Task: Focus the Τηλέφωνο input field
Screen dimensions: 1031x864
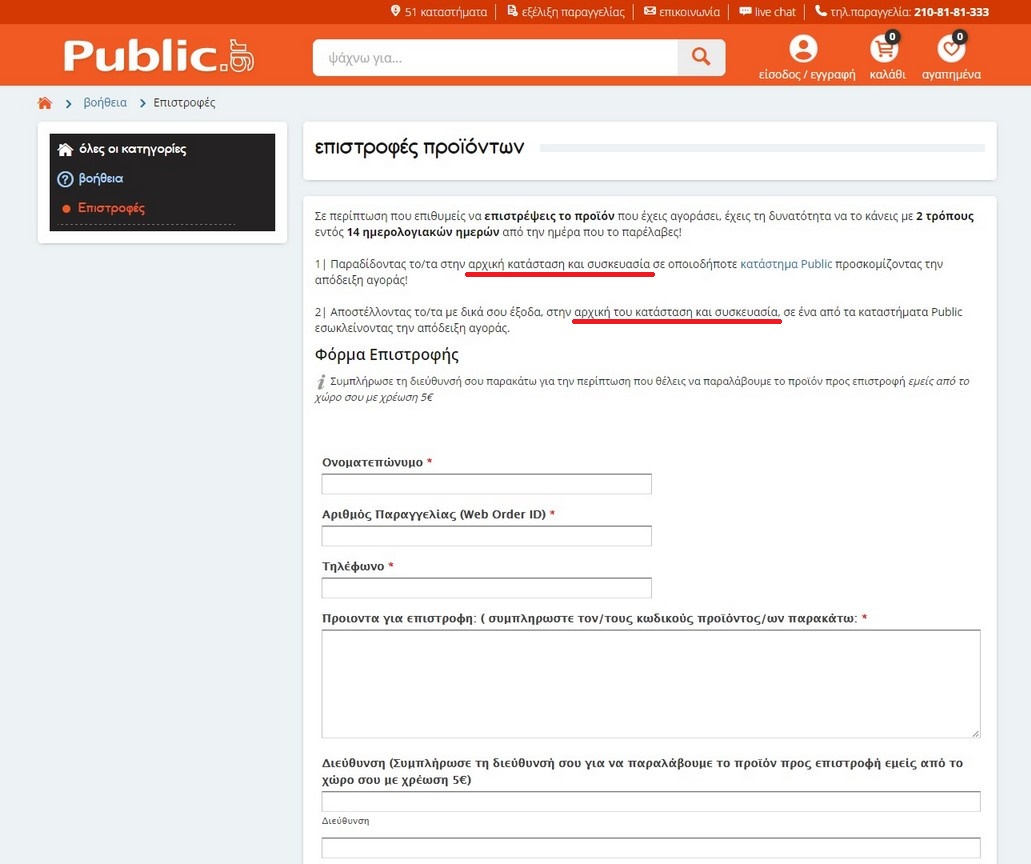Action: point(487,588)
